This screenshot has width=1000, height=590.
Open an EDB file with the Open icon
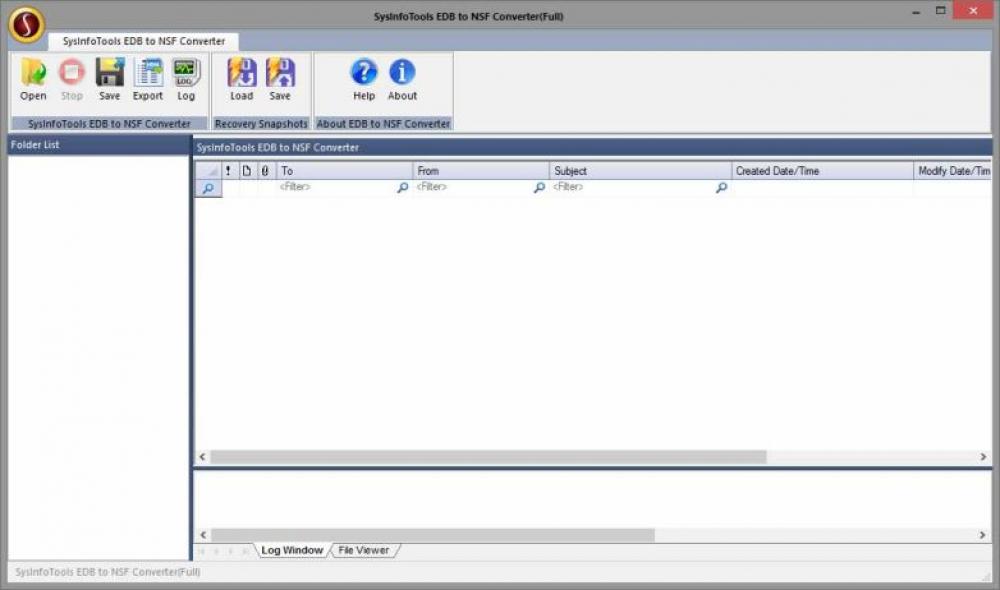click(33, 80)
